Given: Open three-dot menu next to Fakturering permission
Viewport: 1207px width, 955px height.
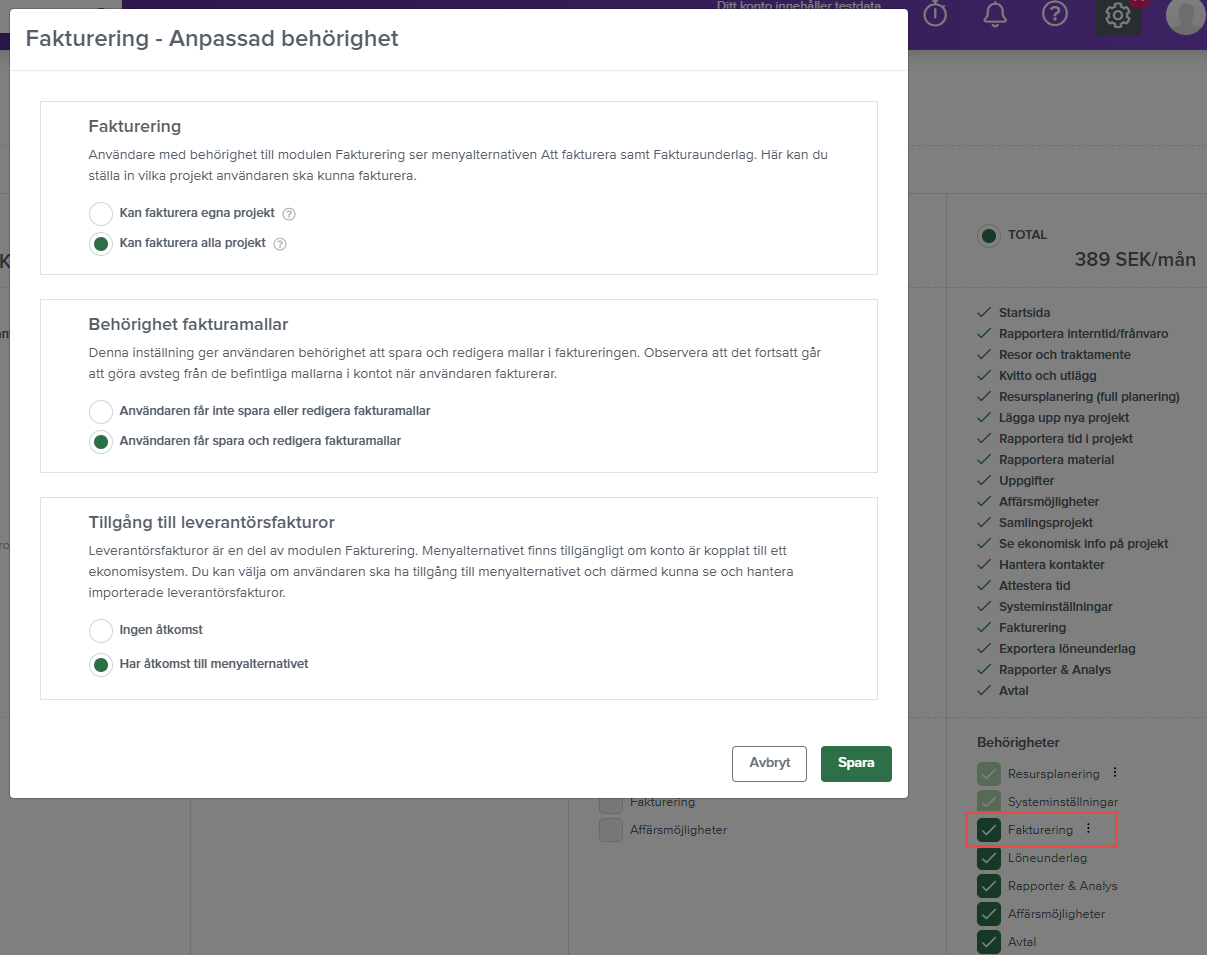Looking at the screenshot, I should 1089,829.
